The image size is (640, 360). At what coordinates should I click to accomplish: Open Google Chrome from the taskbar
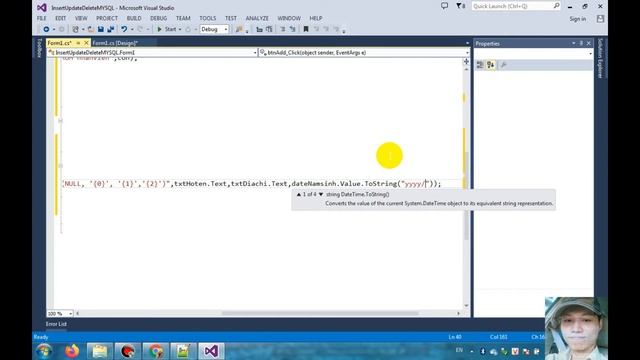[156, 351]
